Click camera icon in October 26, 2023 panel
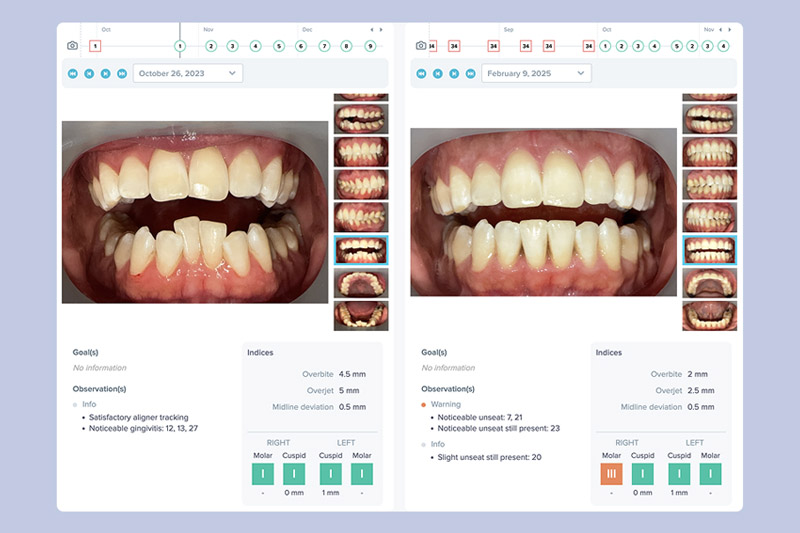This screenshot has height=533, width=800. click(72, 46)
